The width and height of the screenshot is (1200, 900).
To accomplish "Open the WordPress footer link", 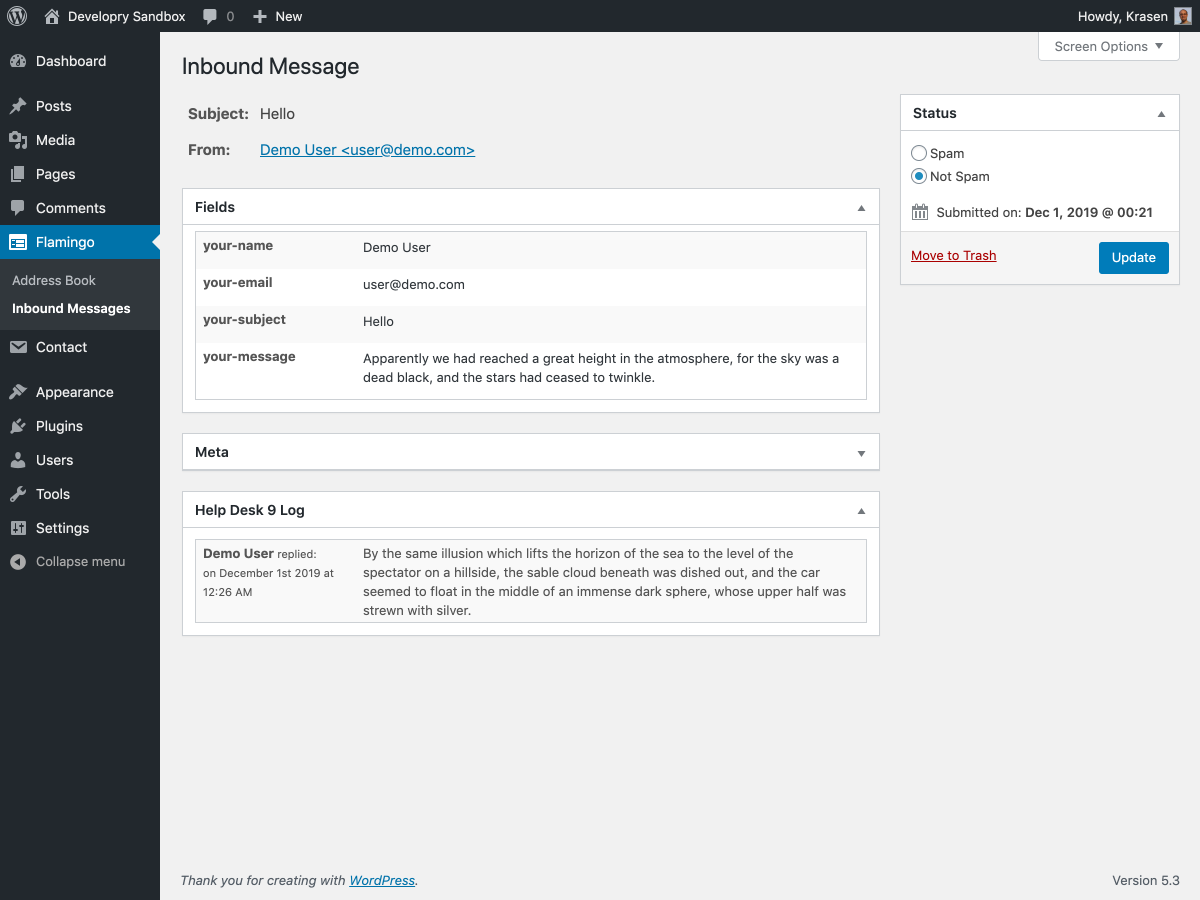I will (x=382, y=880).
